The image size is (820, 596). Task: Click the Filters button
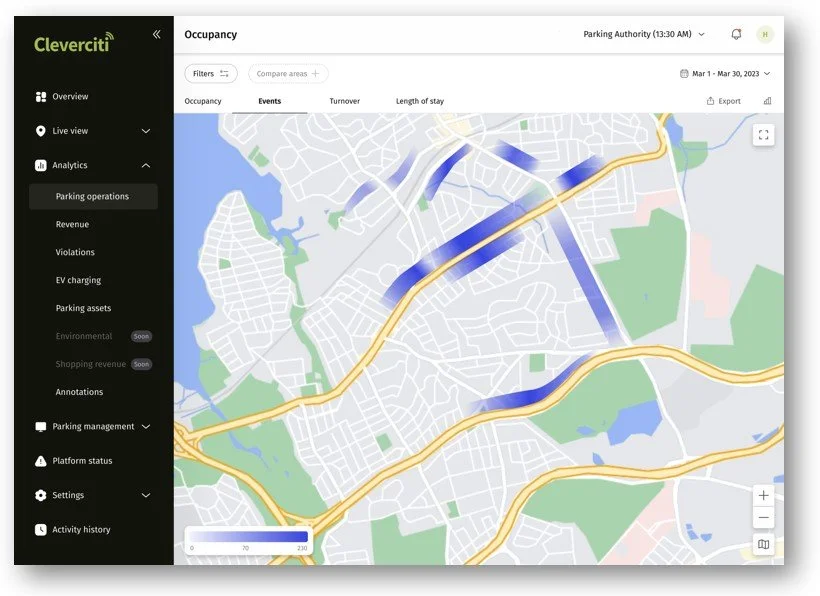click(x=209, y=72)
